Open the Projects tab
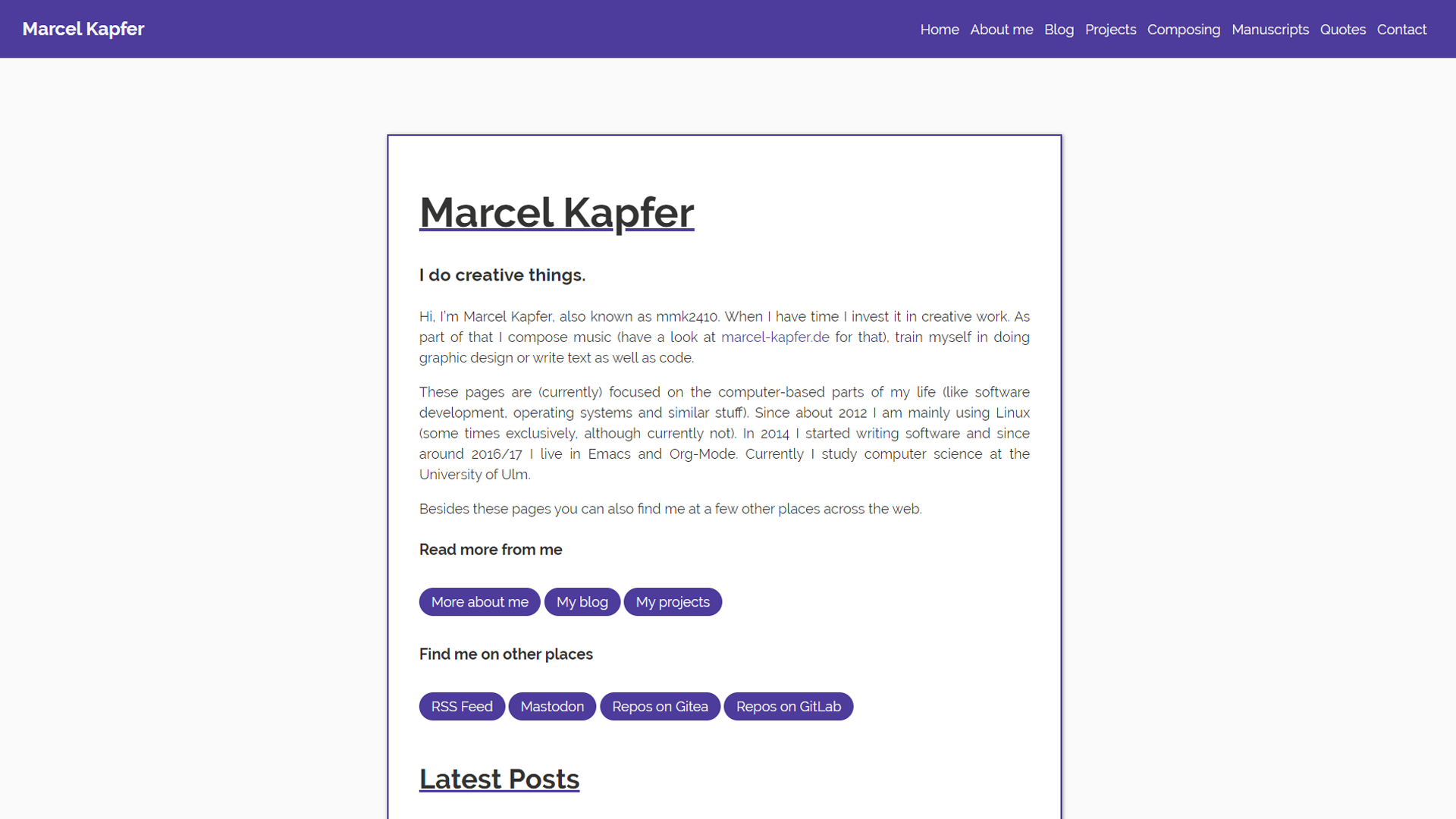The image size is (1456, 819). coord(1110,29)
